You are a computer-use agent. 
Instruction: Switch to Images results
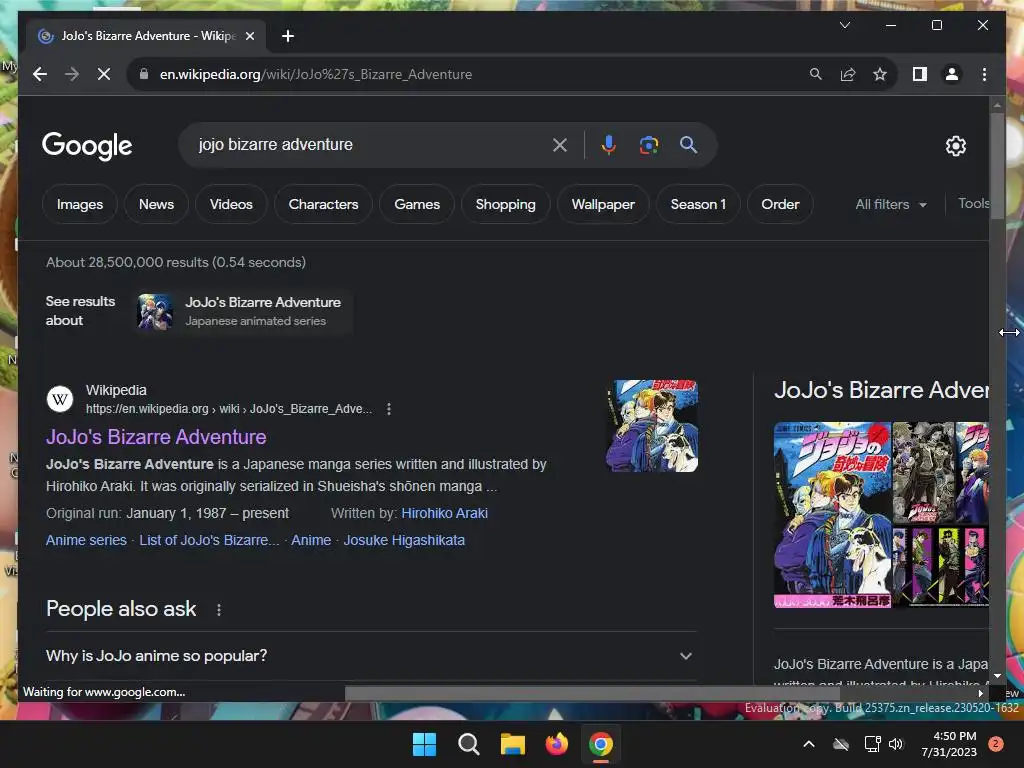click(80, 204)
